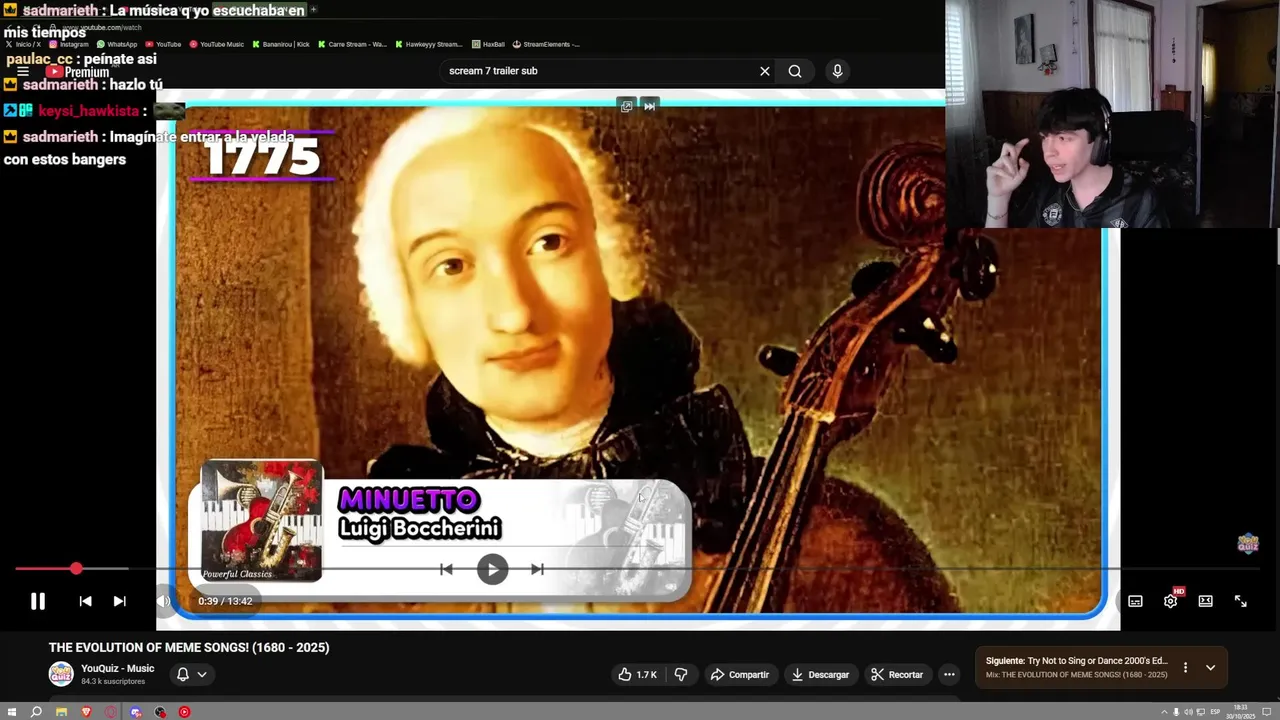Open notification bell dropdown for YouQuiz
This screenshot has width=1280, height=720.
[x=191, y=675]
